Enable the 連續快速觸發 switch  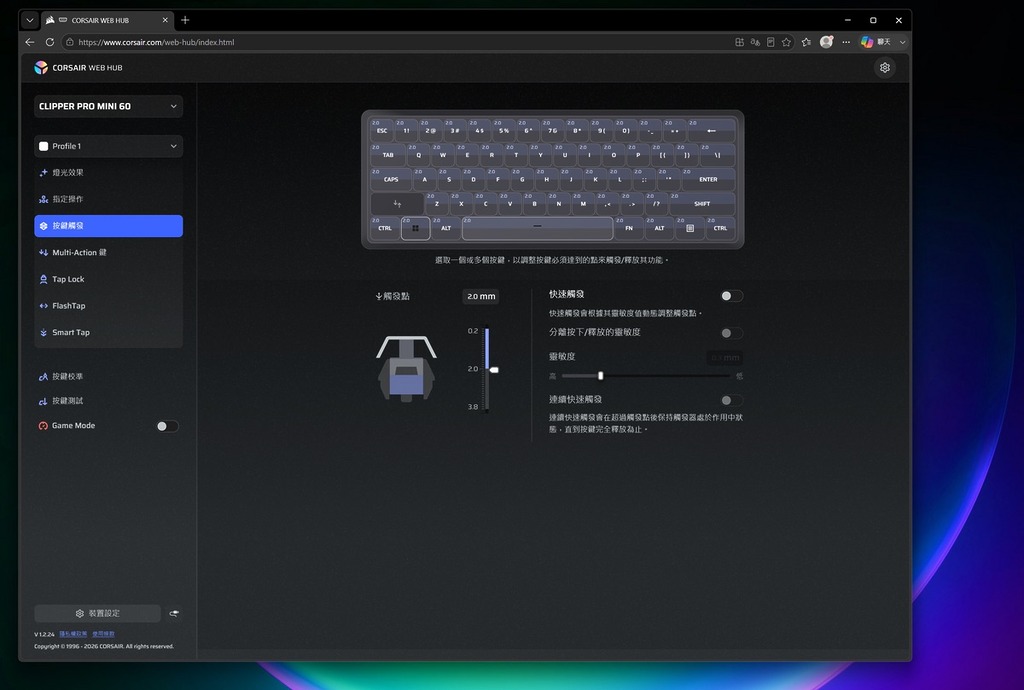731,400
